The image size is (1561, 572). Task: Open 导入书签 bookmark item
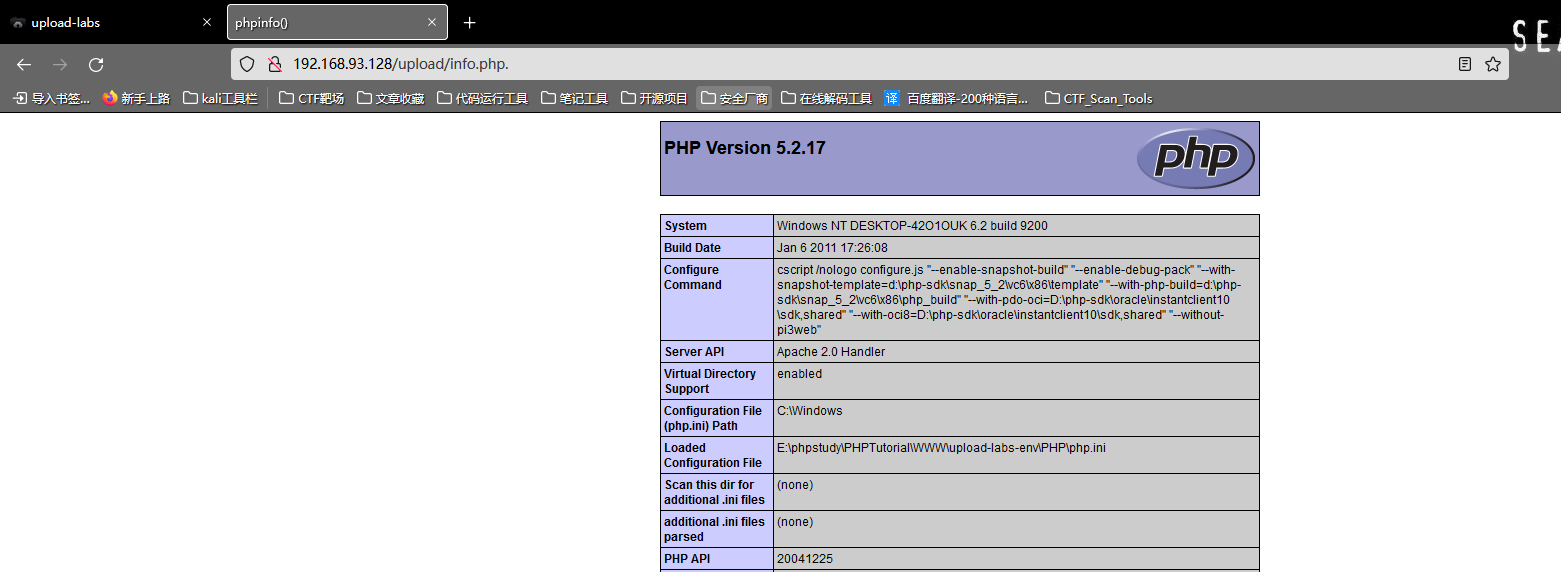[51, 98]
